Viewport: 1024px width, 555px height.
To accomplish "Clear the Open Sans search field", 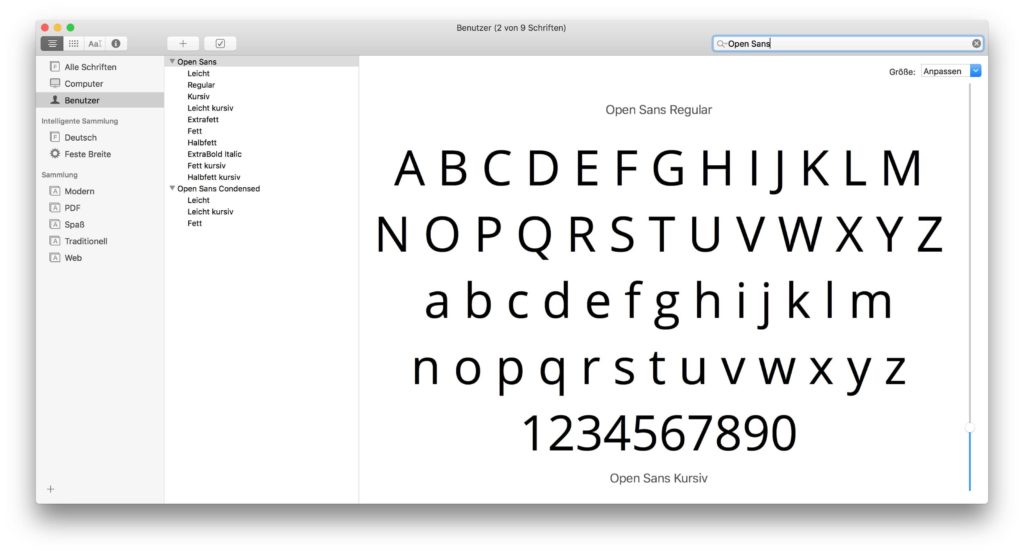I will point(976,44).
